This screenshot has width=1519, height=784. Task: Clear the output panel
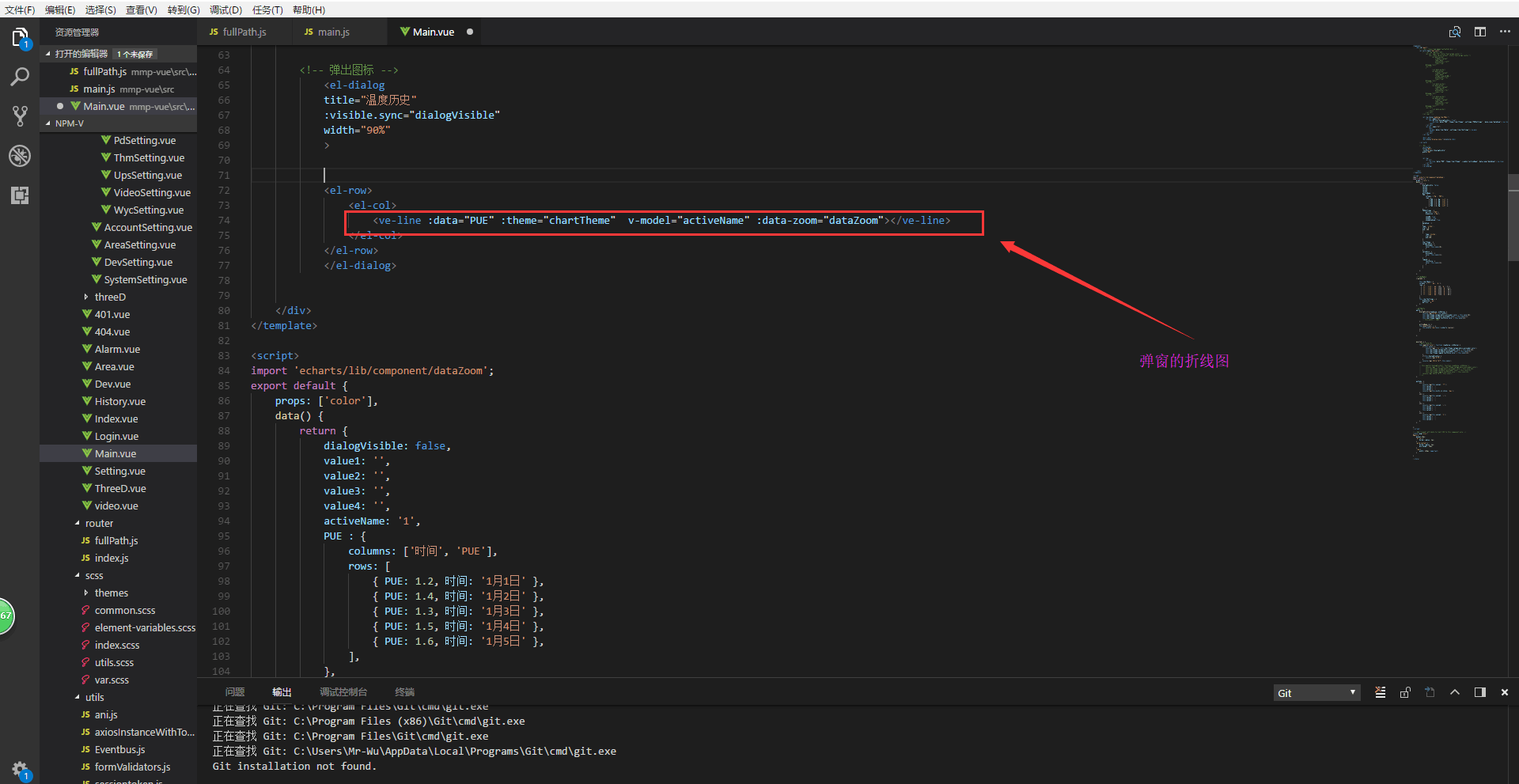(1381, 692)
